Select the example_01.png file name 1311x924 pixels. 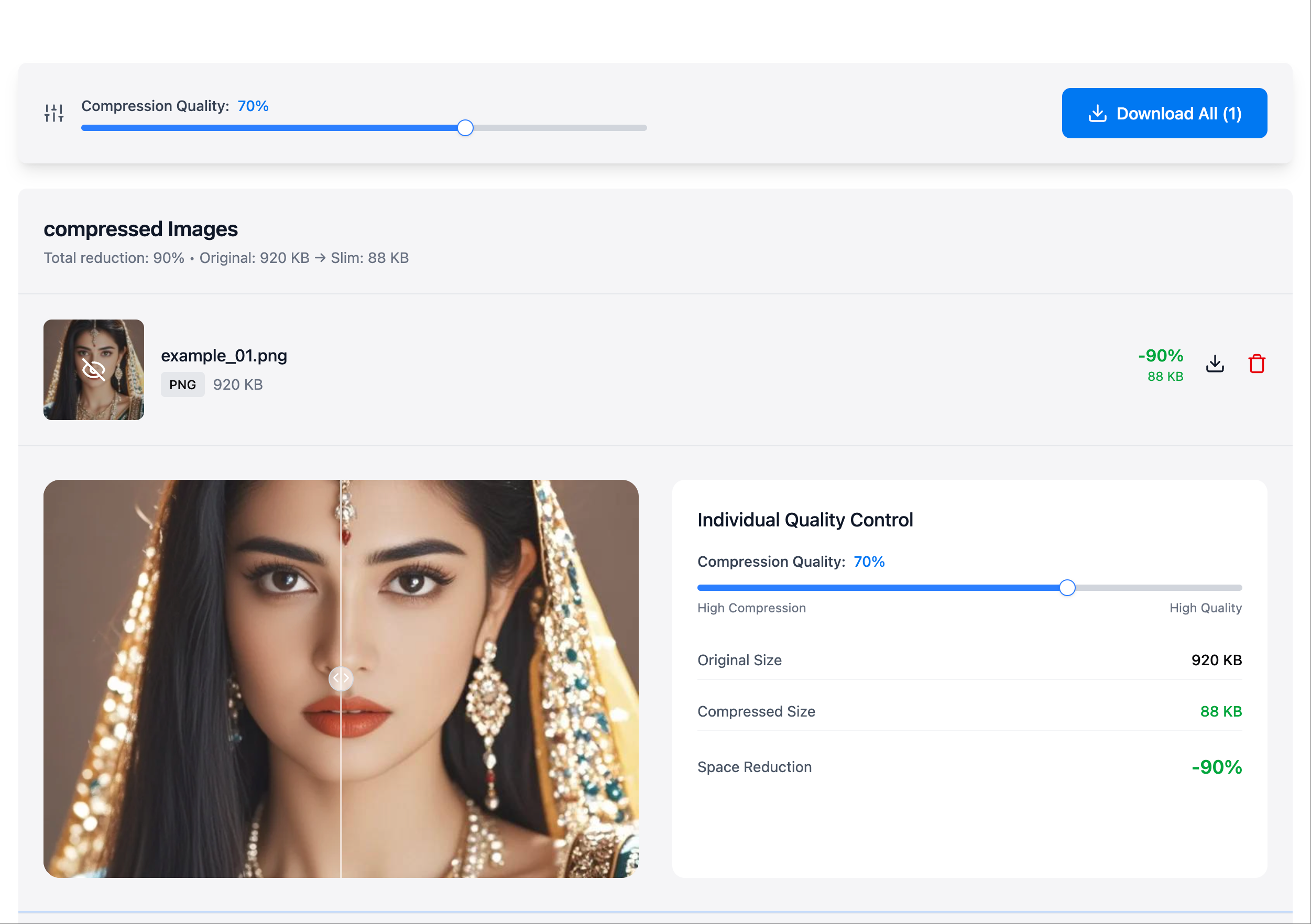[x=224, y=356]
